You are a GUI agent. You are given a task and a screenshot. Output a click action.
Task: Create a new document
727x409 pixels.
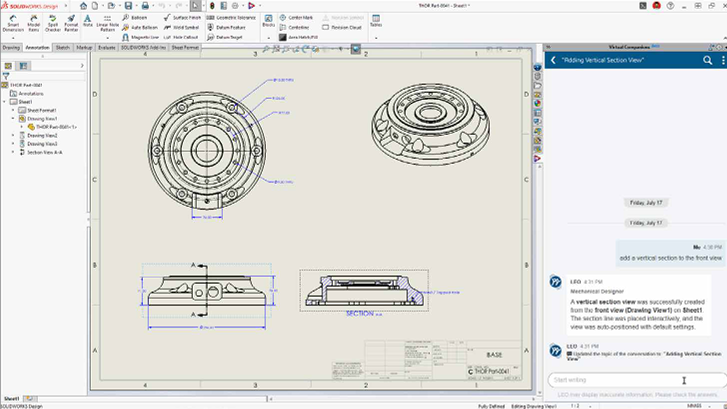[x=95, y=6]
